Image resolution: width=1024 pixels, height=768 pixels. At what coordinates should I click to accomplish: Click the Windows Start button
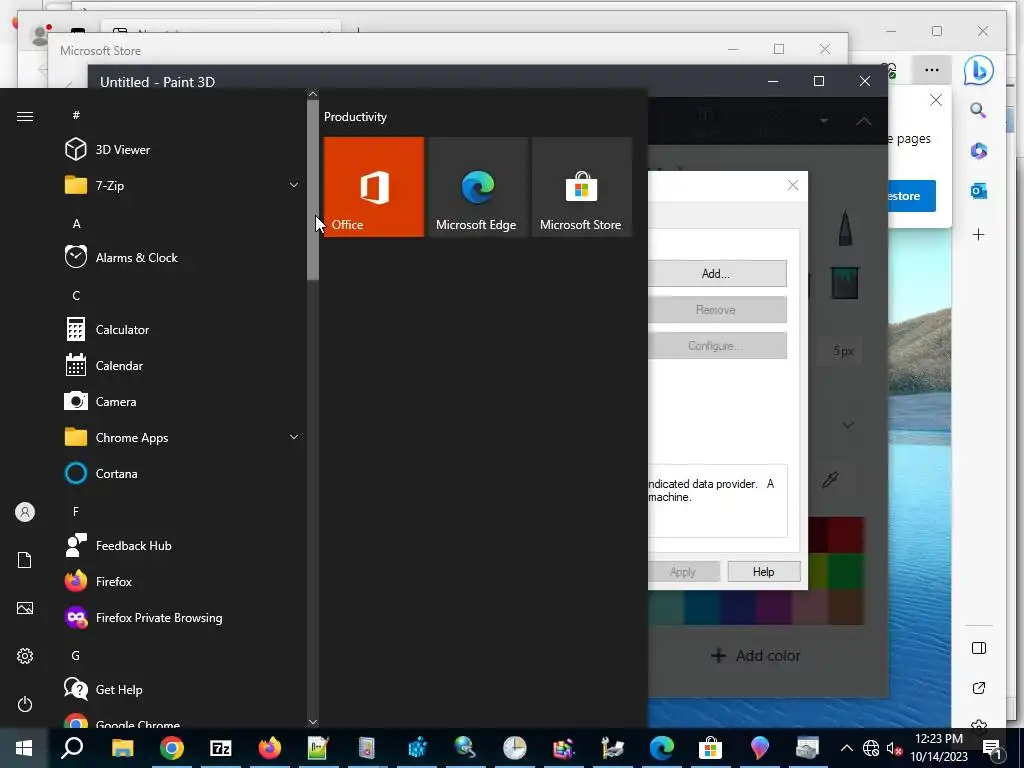[24, 748]
